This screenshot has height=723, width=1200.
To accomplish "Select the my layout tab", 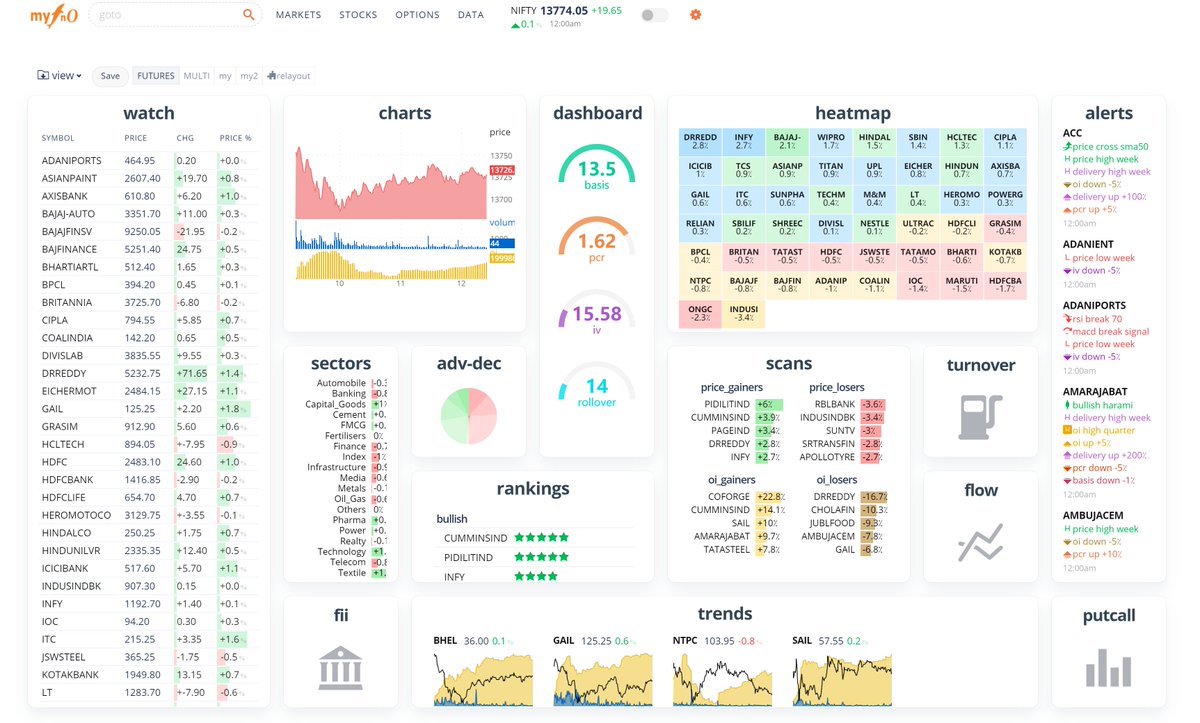I will [x=225, y=75].
